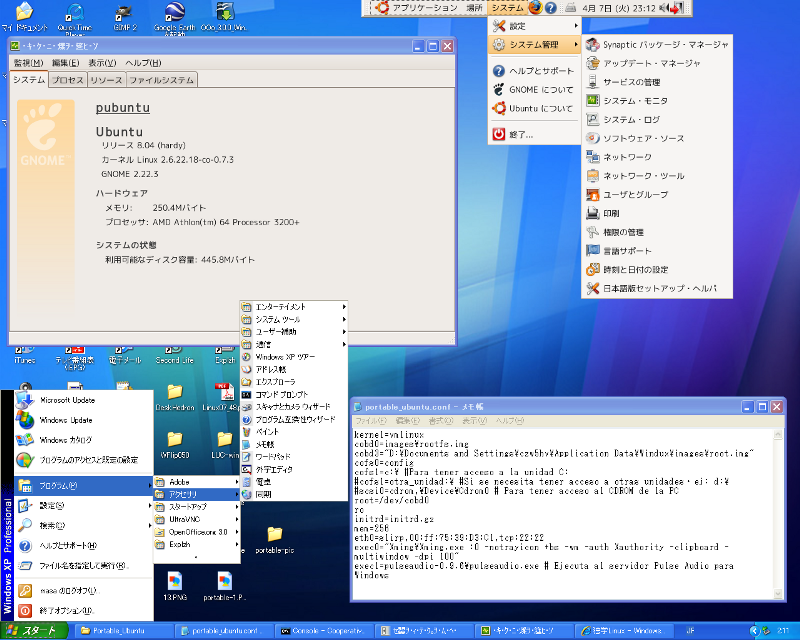Open portable_ubuntu.conf taskbar button

click(224, 631)
